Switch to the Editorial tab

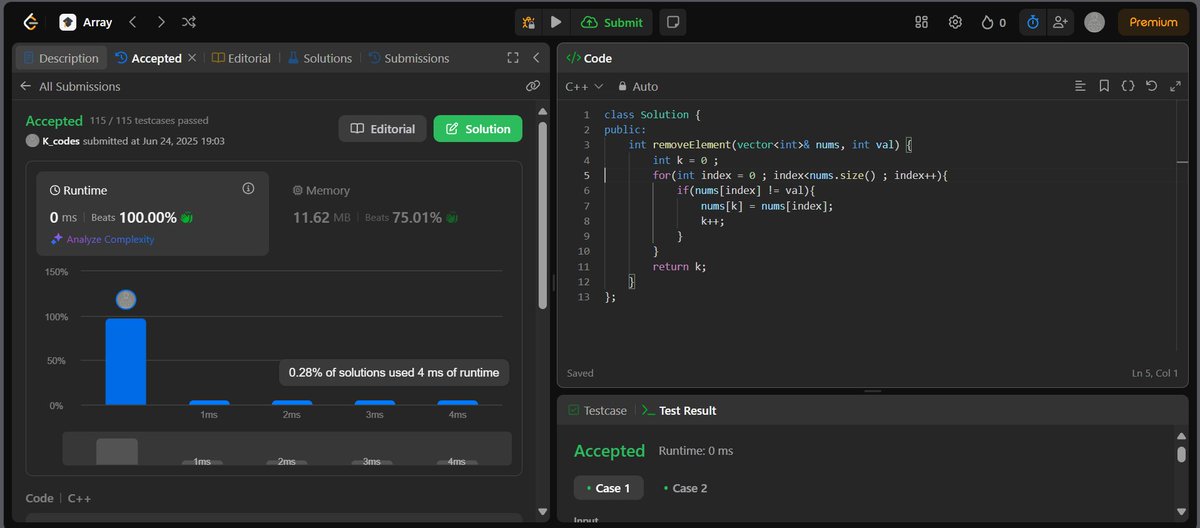(x=241, y=58)
